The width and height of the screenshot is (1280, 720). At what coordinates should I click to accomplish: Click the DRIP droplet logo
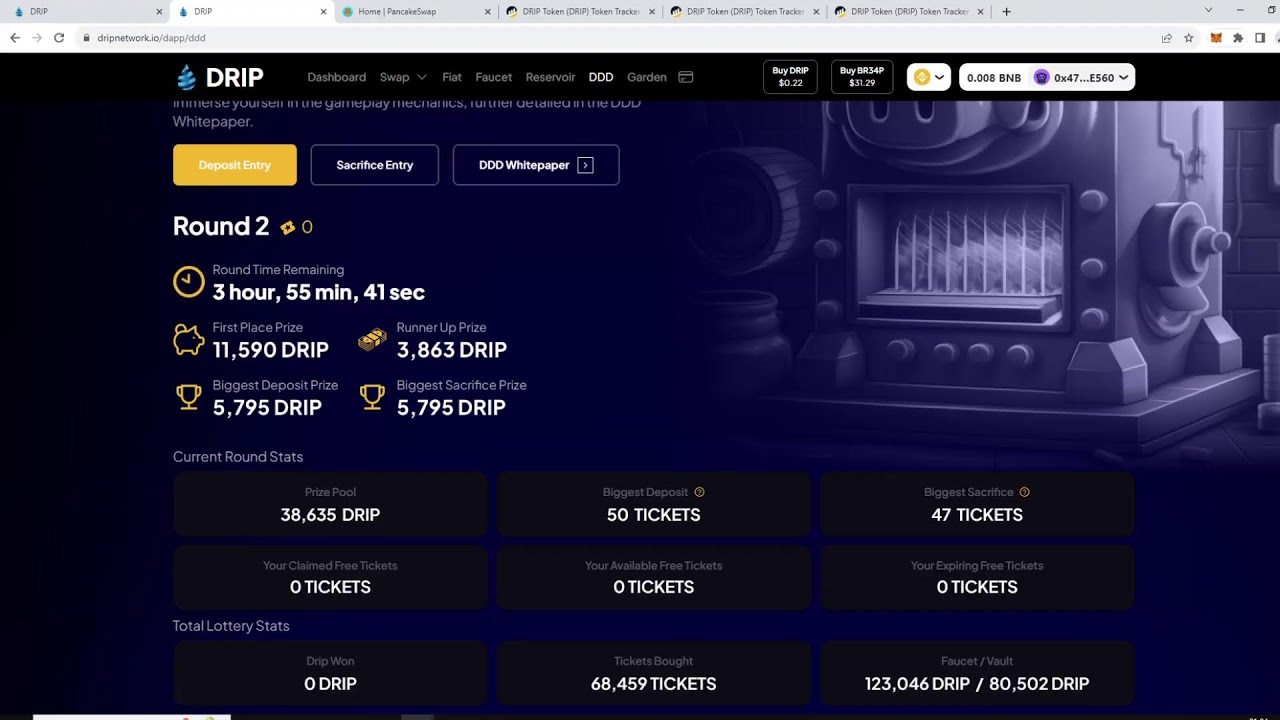[186, 77]
